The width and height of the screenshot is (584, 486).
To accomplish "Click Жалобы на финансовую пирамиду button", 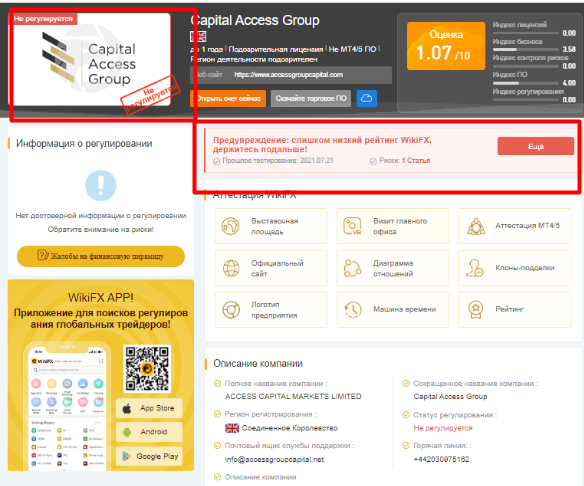I will 101,256.
